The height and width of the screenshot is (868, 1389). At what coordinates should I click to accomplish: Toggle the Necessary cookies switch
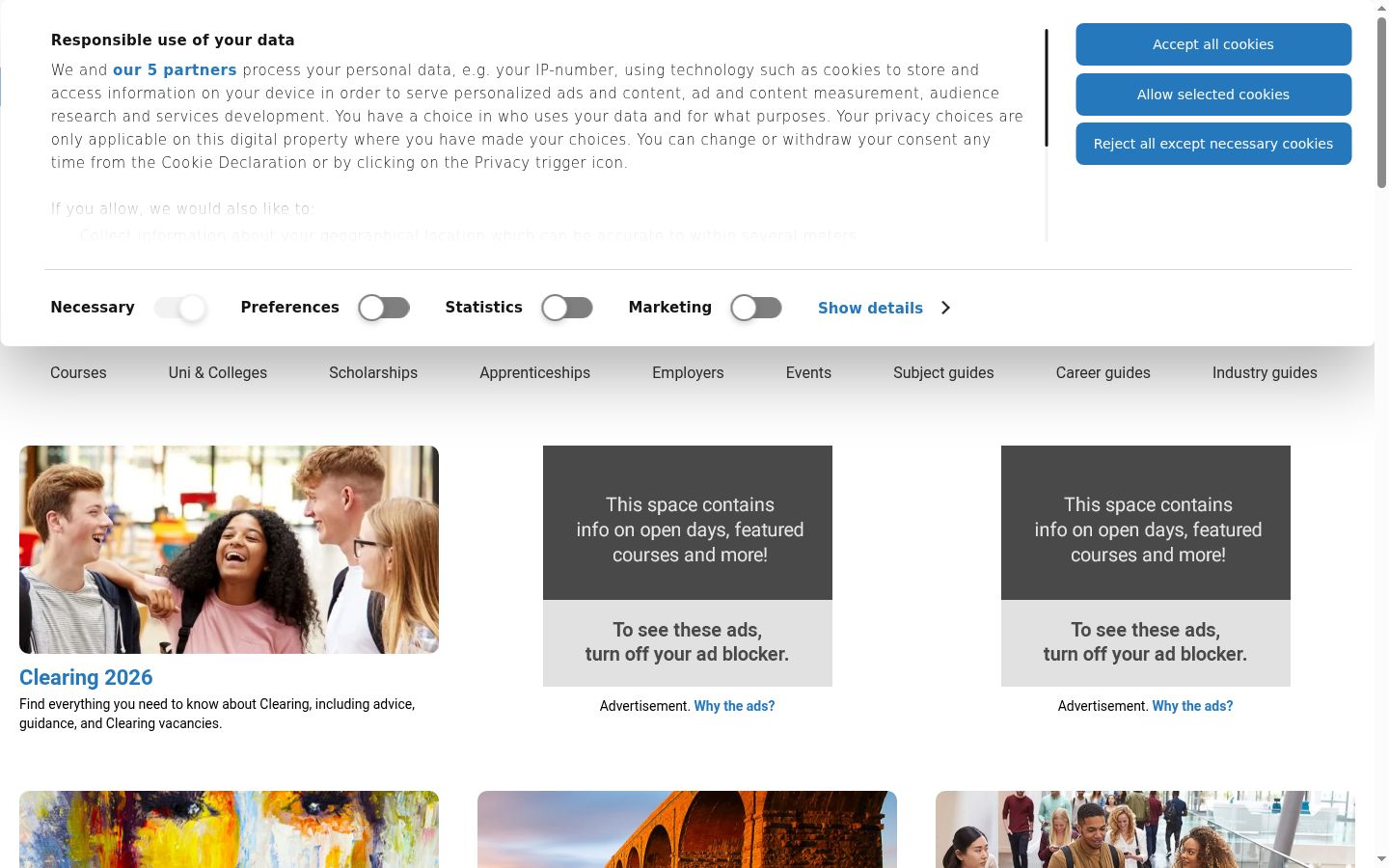pos(180,308)
